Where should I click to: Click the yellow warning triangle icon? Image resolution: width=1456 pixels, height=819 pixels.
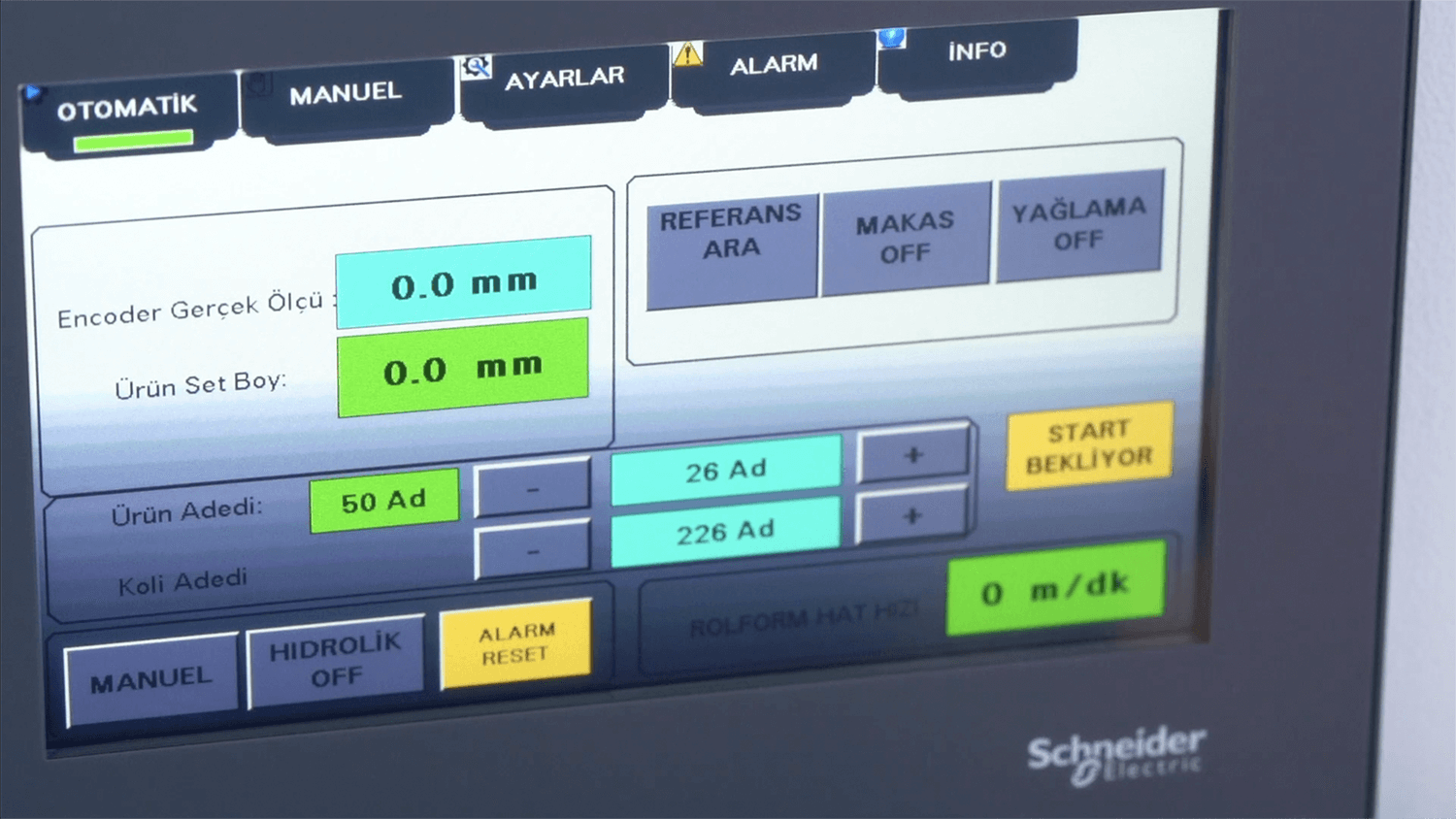(x=687, y=54)
